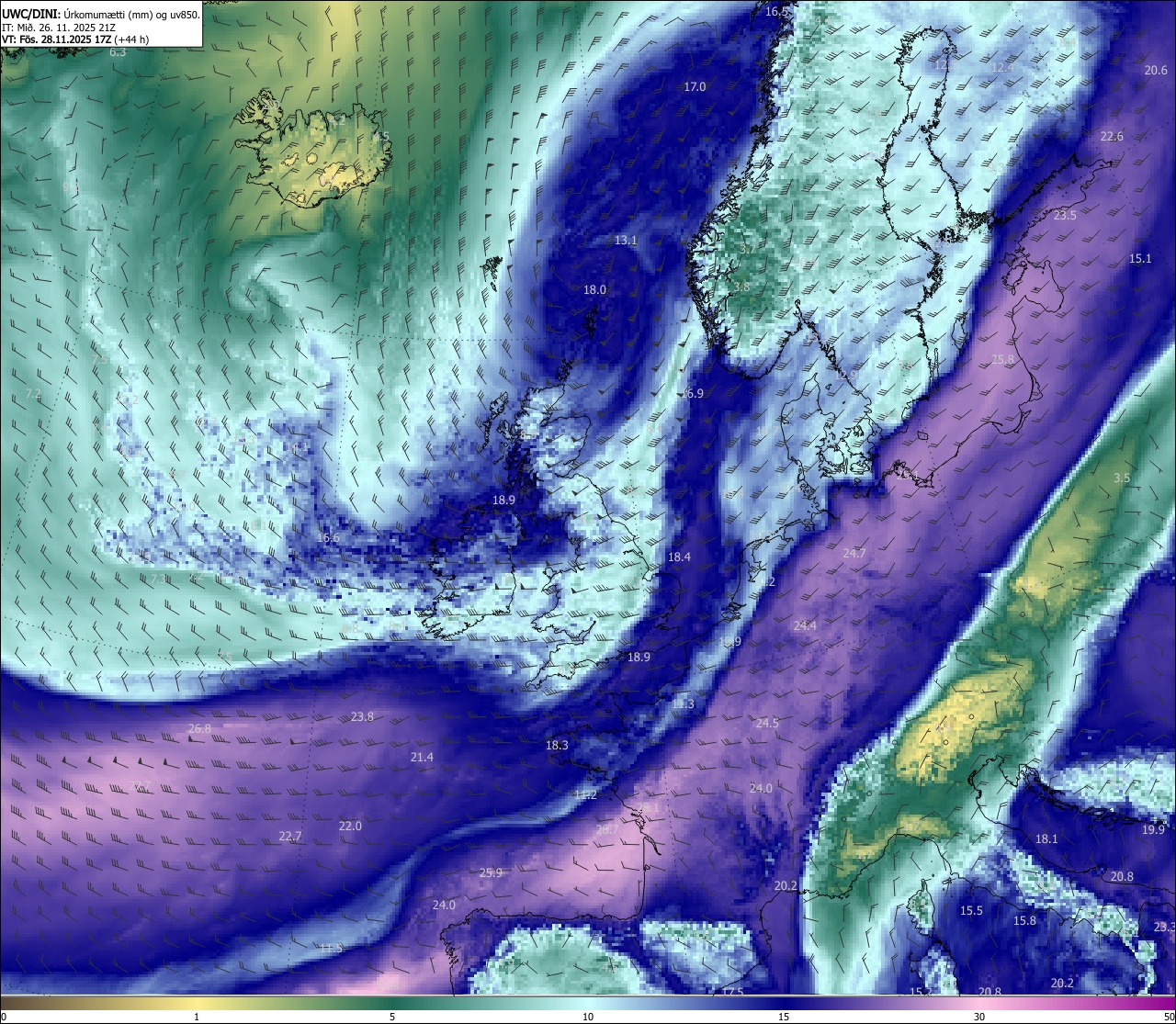The image size is (1176, 1024).
Task: Click the 1 tick on color scale
Action: [197, 1017]
